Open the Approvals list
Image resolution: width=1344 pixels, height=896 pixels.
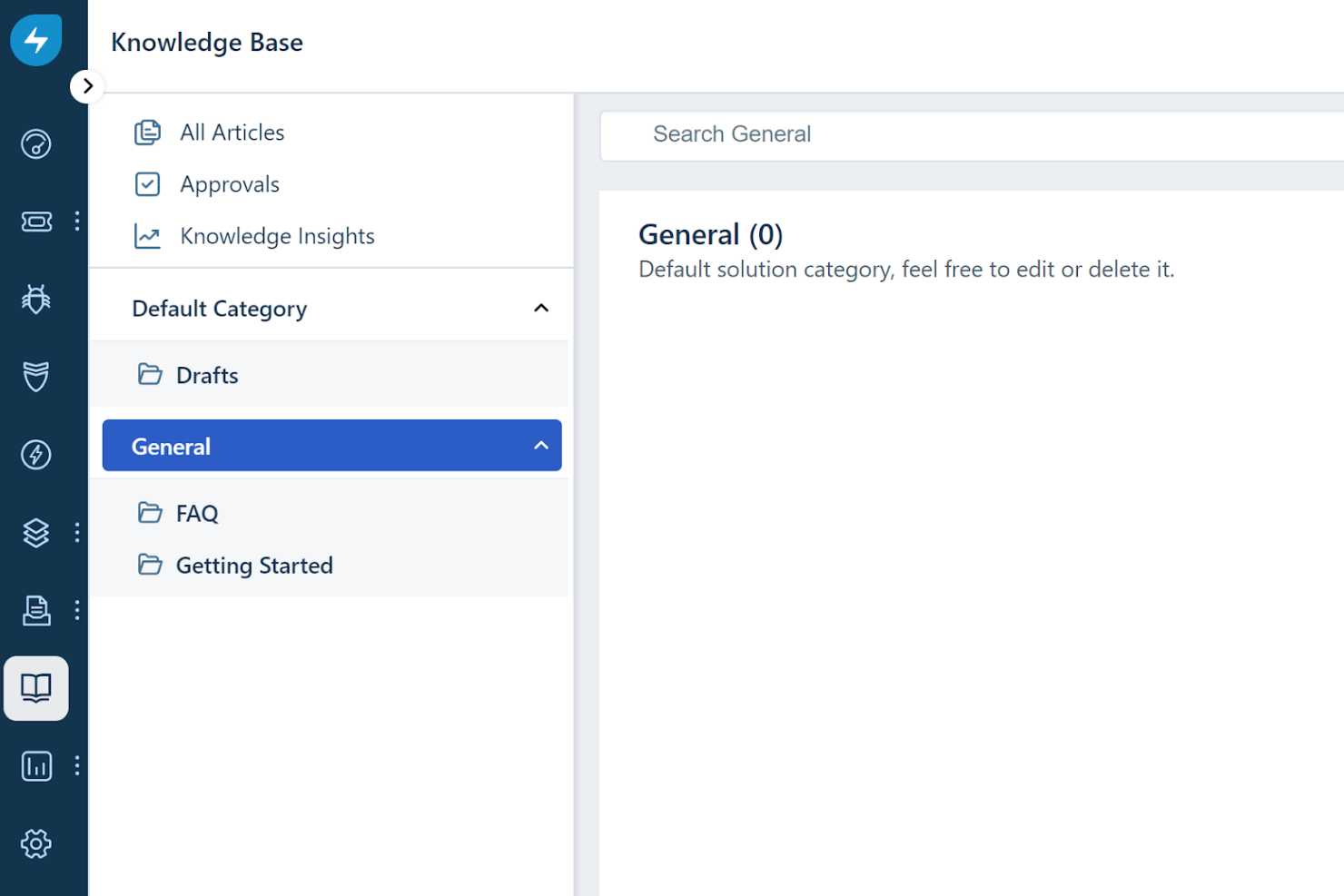pos(230,183)
